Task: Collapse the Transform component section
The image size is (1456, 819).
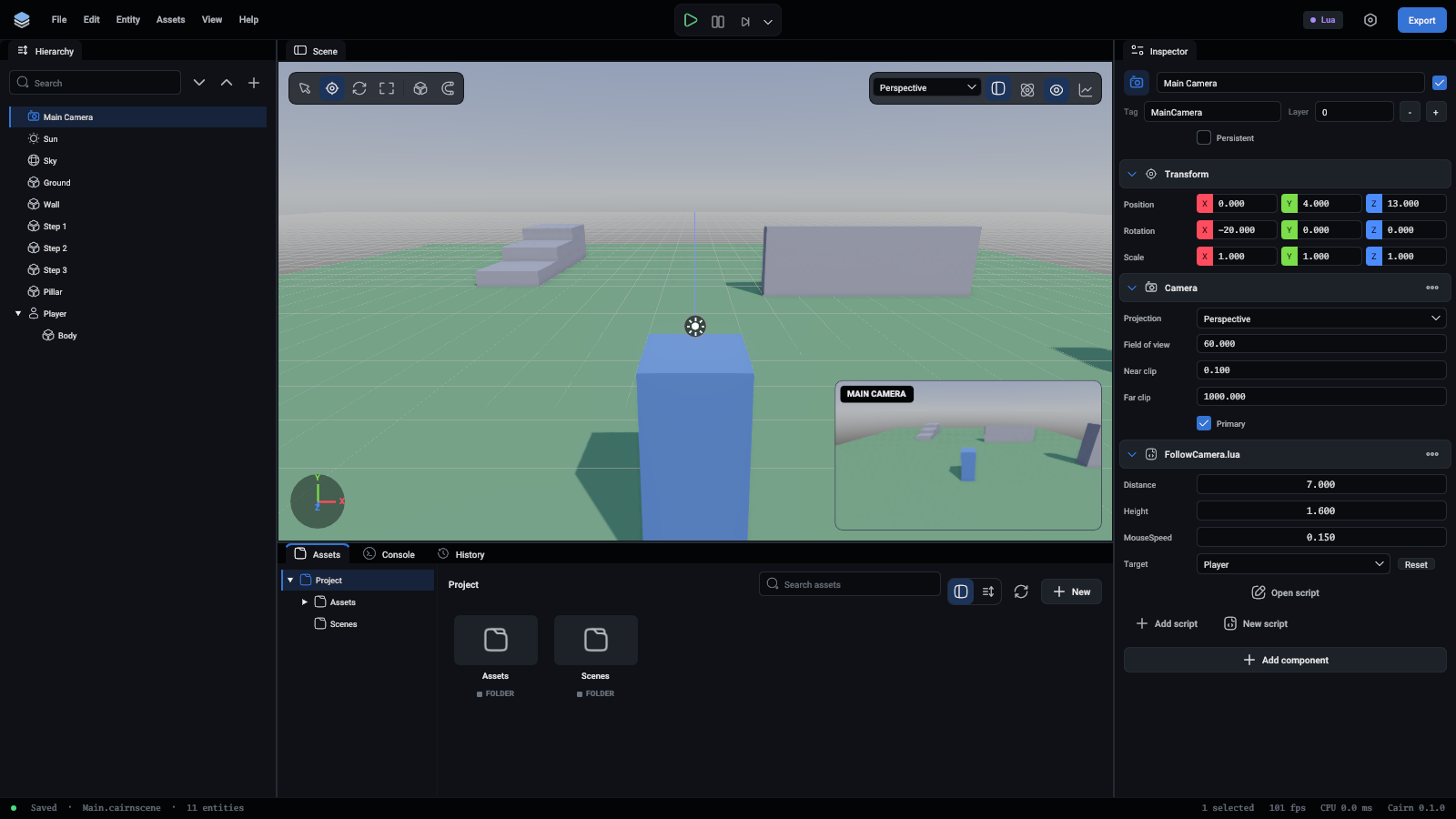Action: pos(1132,174)
